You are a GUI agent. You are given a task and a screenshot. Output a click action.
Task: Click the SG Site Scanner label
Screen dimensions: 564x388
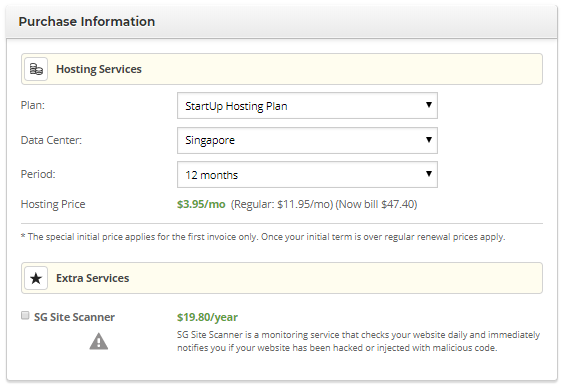tap(74, 317)
